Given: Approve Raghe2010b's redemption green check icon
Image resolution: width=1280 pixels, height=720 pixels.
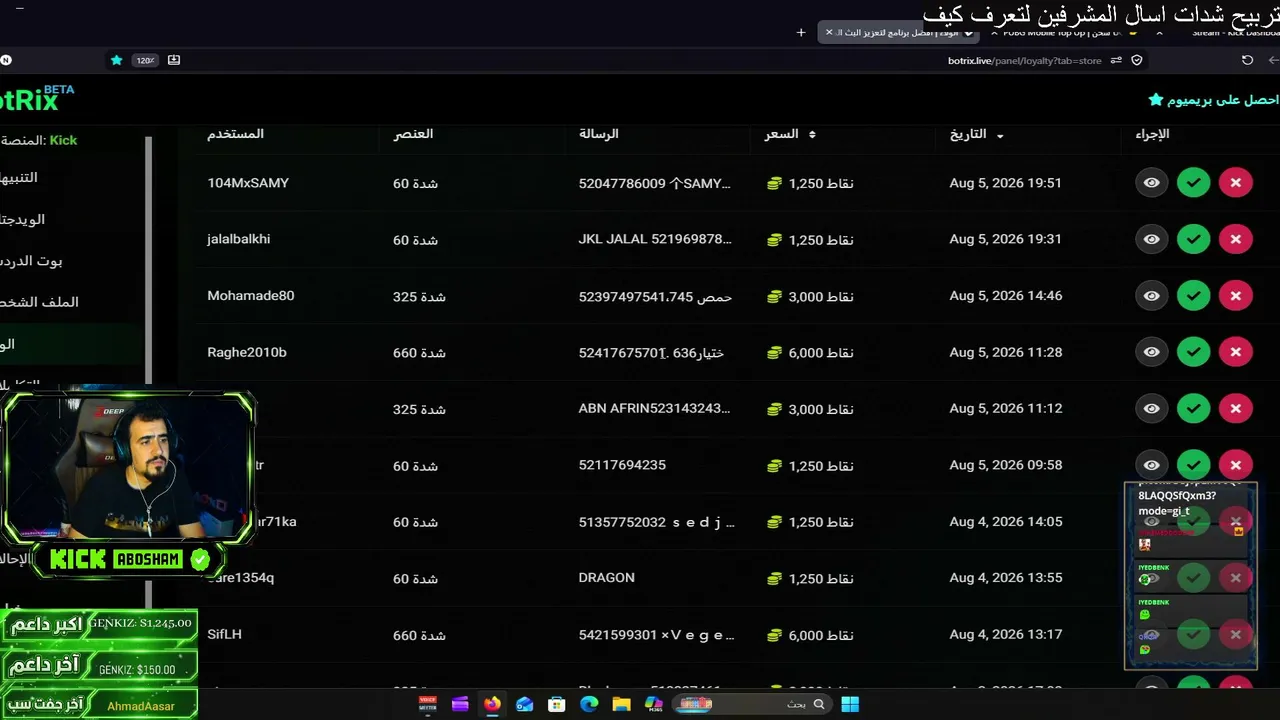Looking at the screenshot, I should tap(1193, 352).
